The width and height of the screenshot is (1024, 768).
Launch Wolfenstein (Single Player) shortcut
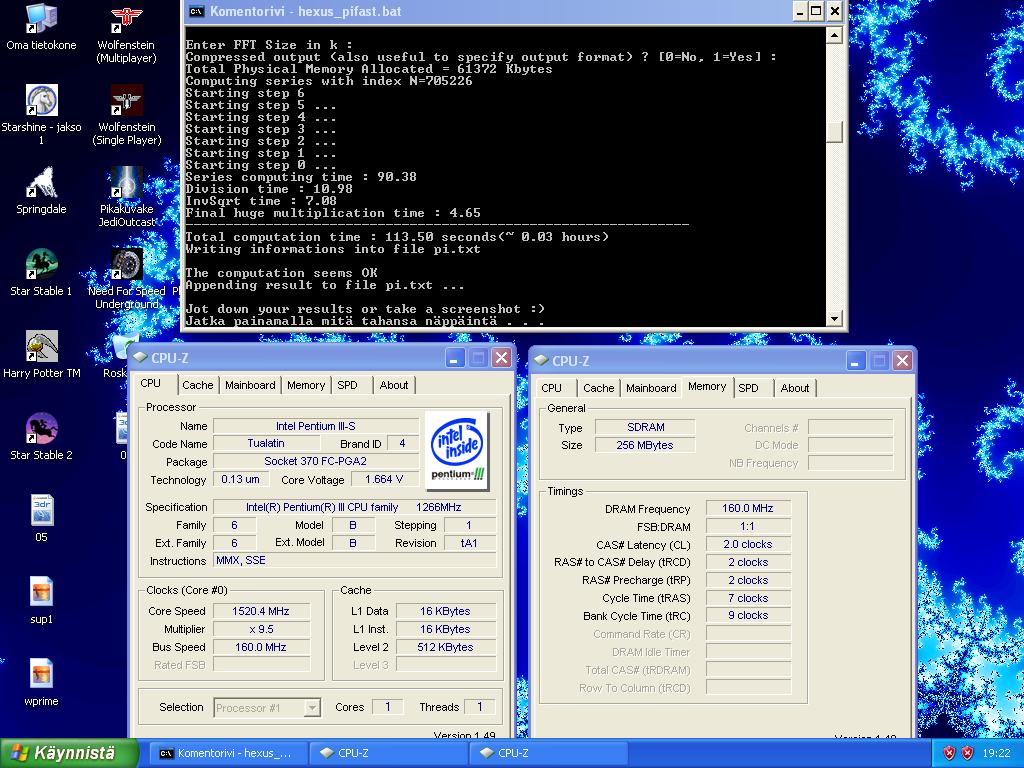126,114
